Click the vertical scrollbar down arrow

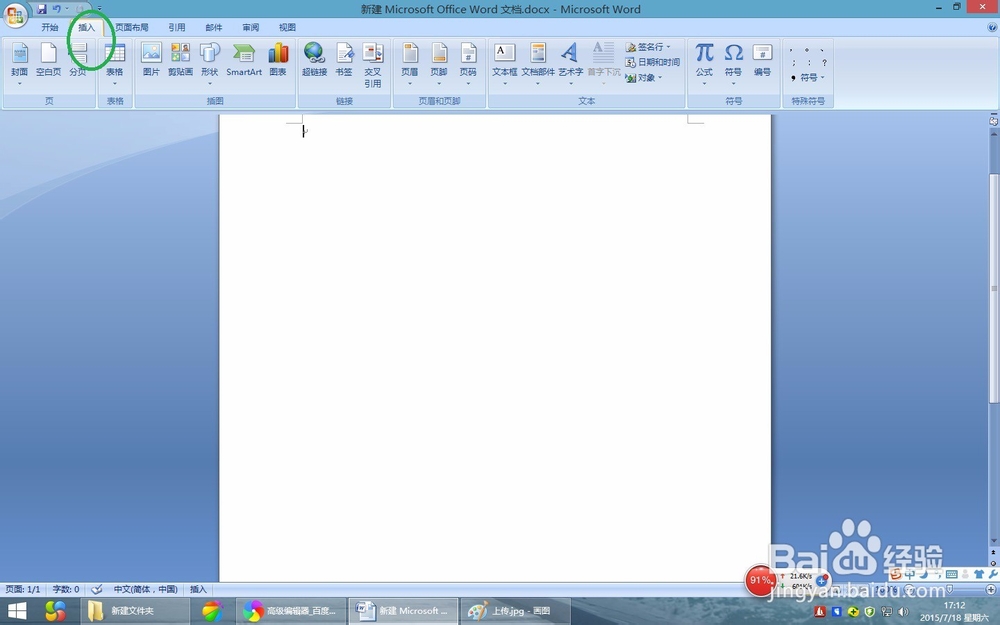(994, 541)
